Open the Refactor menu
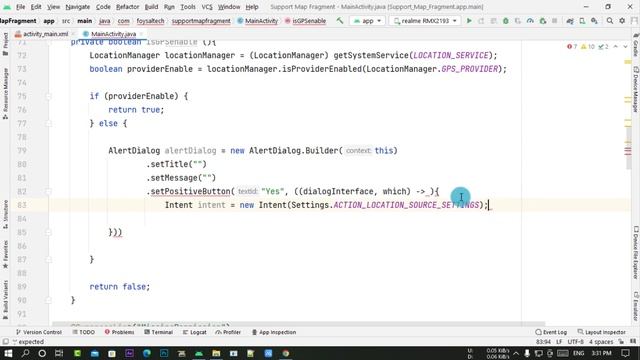This screenshot has width=640, height=360. [127, 7]
